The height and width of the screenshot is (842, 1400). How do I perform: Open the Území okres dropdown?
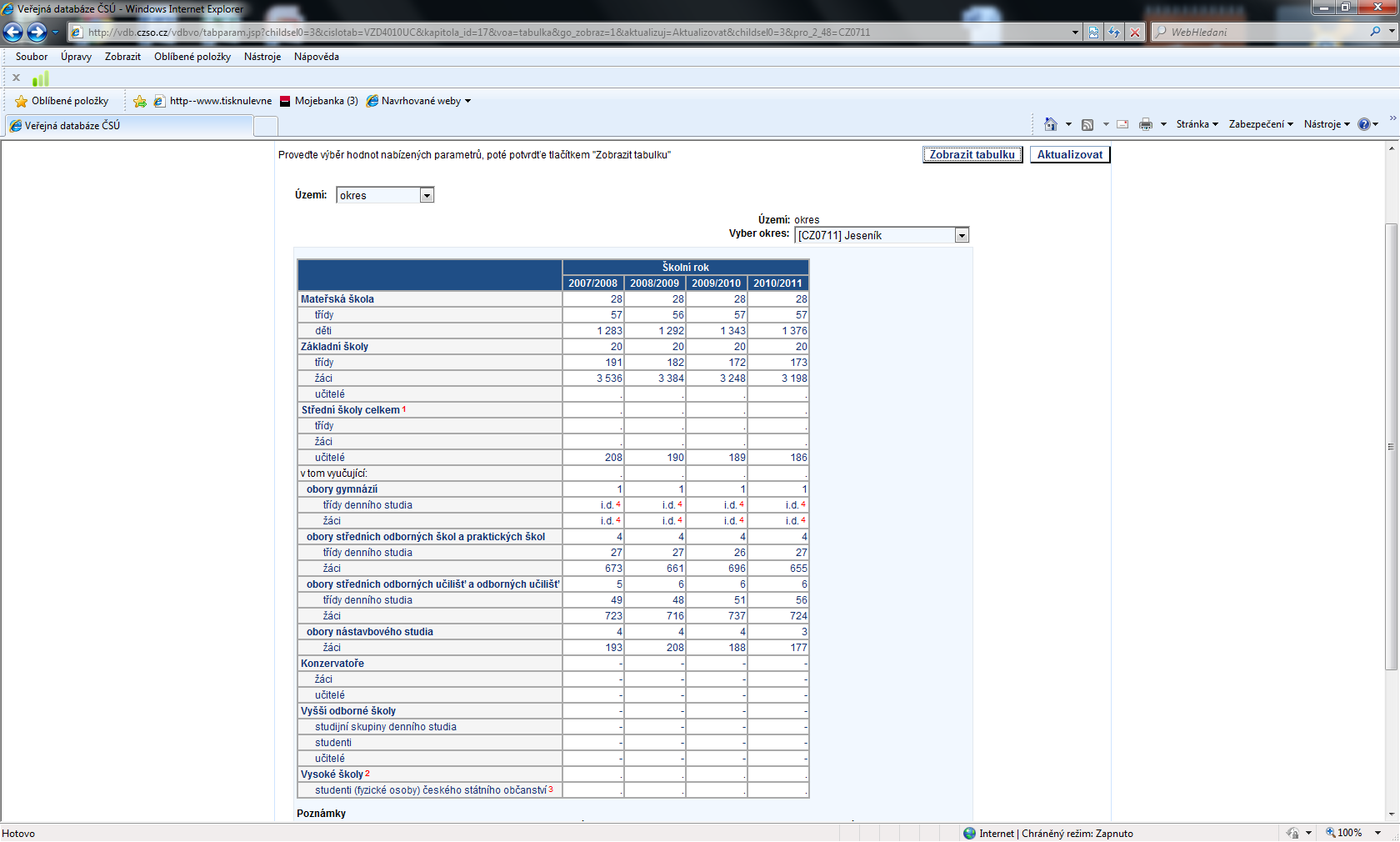tap(385, 195)
